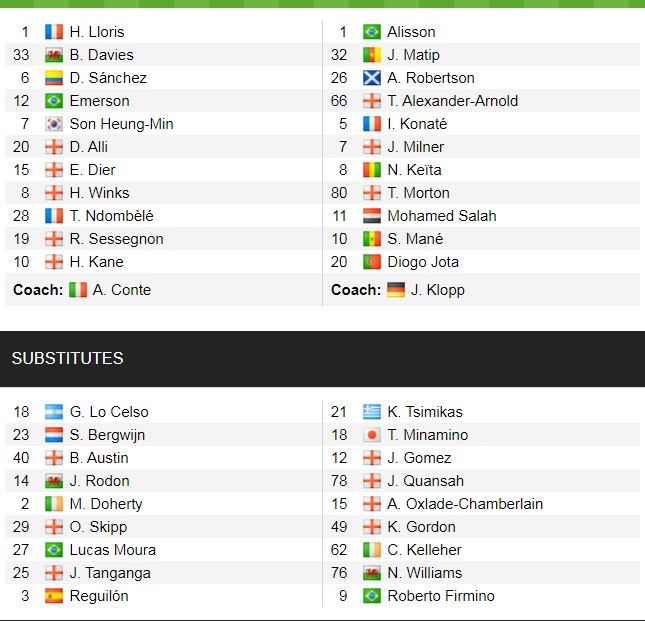Screen dimensions: 645x621
Task: Click substitute Lucas Moura's name
Action: 112,550
